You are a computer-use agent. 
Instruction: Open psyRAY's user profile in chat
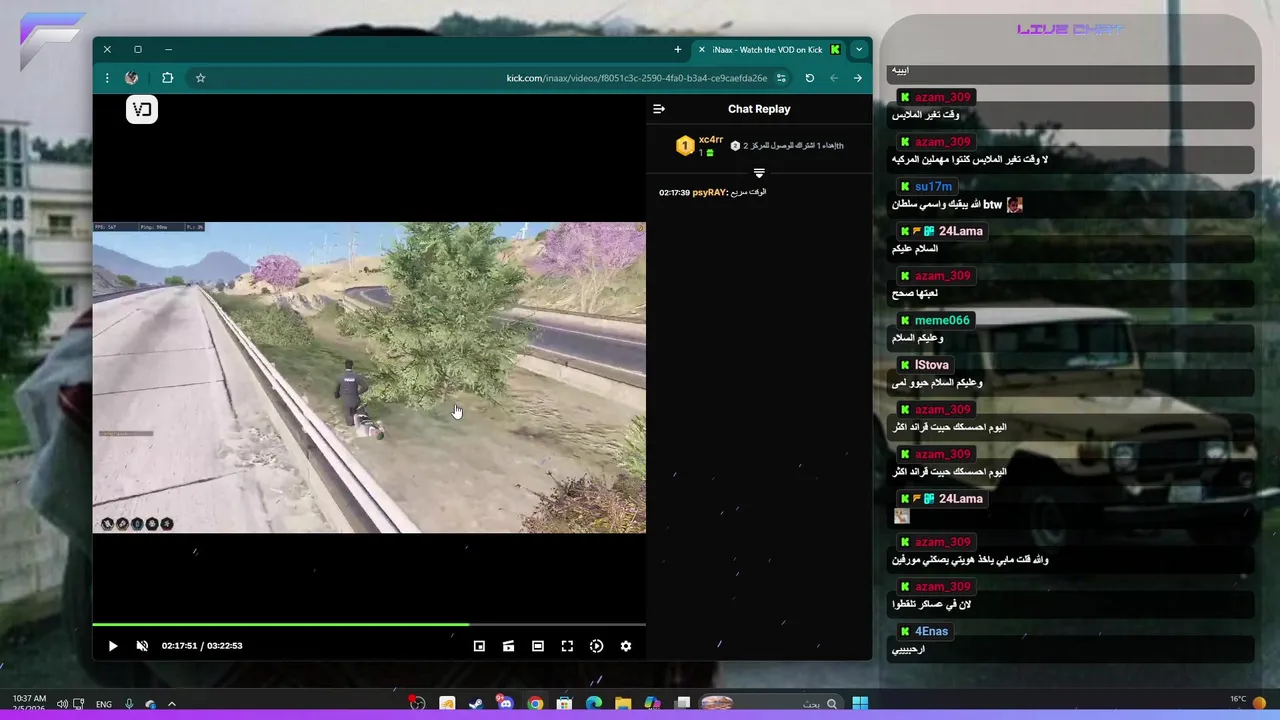[x=709, y=192]
